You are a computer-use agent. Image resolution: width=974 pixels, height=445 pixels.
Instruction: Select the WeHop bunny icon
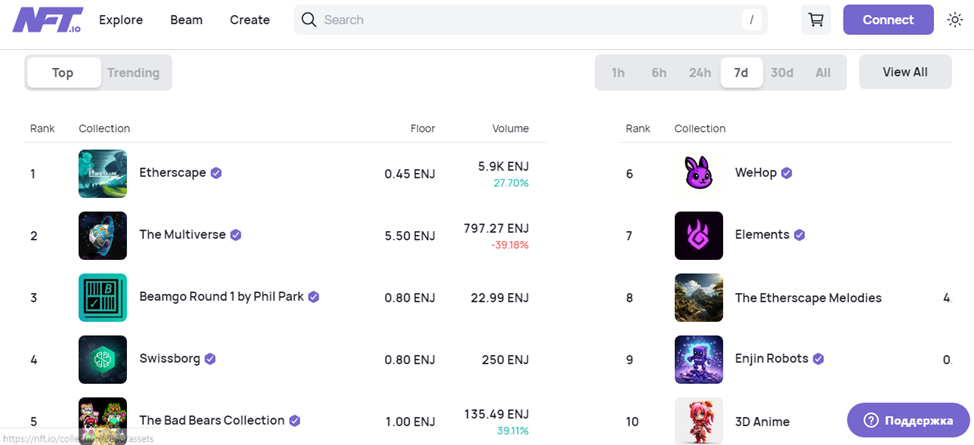pyautogui.click(x=699, y=174)
